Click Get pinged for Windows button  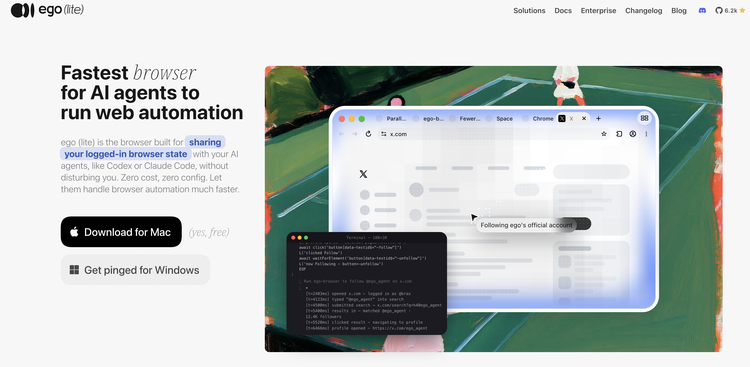point(135,270)
